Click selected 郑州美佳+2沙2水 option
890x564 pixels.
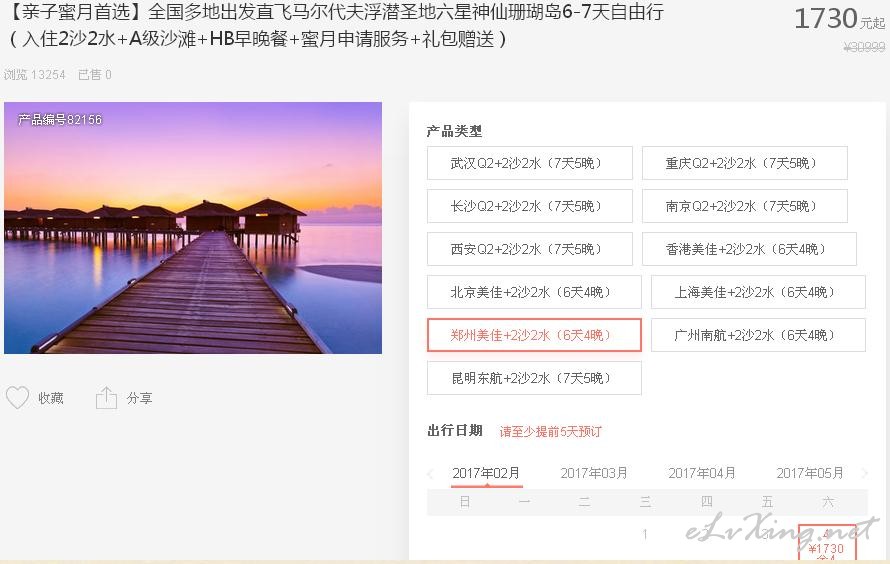pyautogui.click(x=534, y=335)
